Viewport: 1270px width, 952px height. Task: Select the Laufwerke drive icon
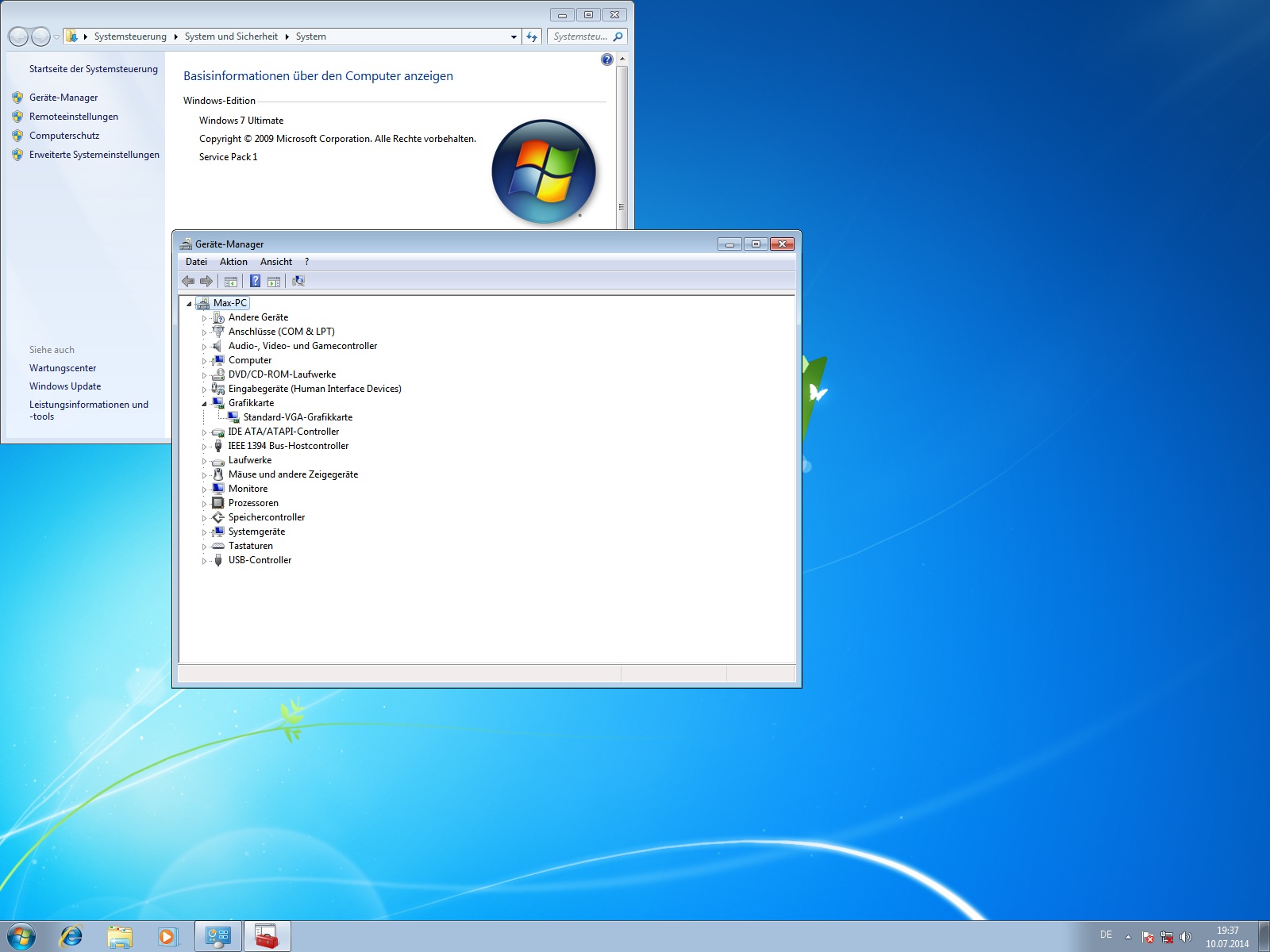tap(218, 460)
